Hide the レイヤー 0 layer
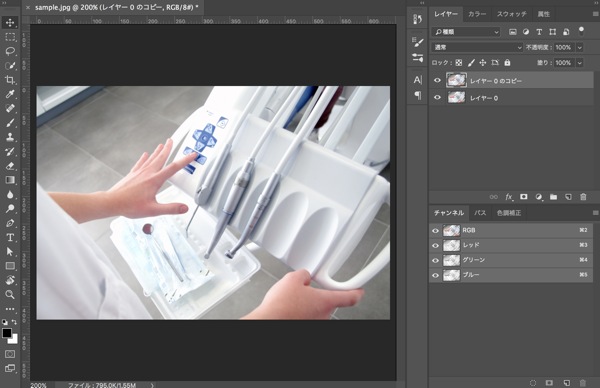 437,98
